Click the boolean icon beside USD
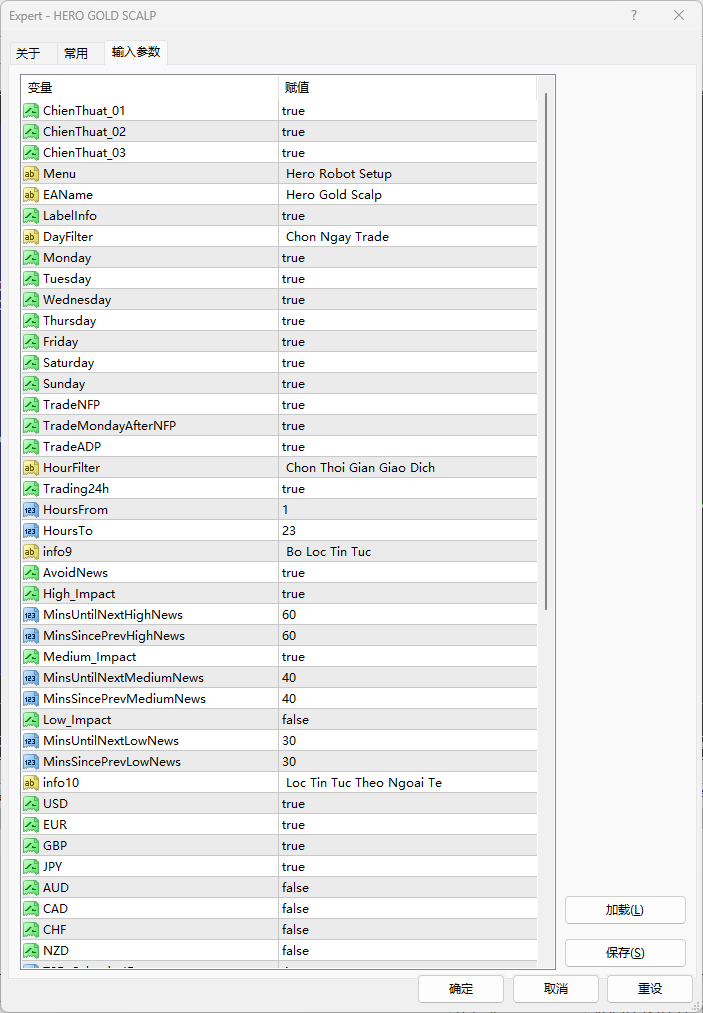The width and height of the screenshot is (703, 1013). coord(31,804)
